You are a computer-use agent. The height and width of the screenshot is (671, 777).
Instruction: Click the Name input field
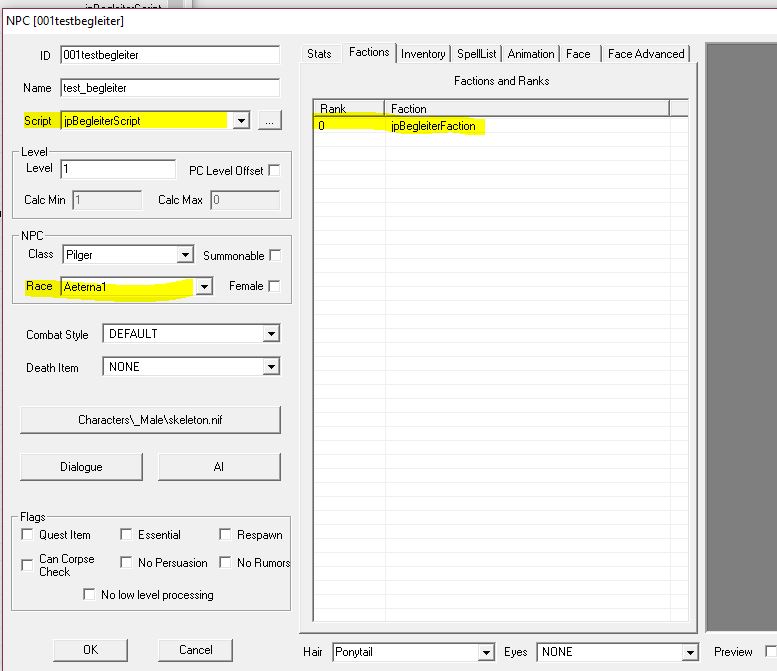pos(169,88)
